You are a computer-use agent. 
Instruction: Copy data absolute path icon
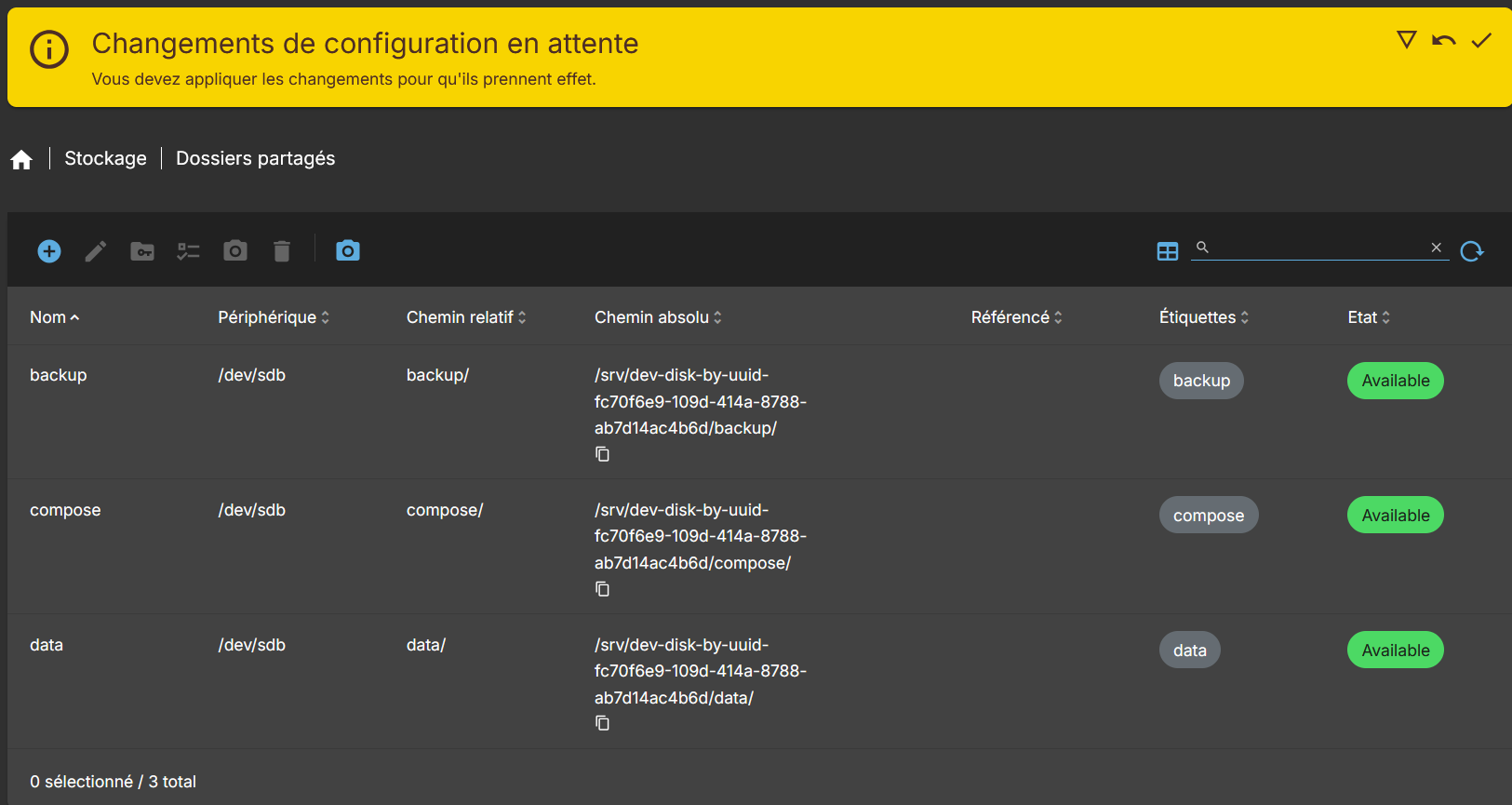(603, 723)
